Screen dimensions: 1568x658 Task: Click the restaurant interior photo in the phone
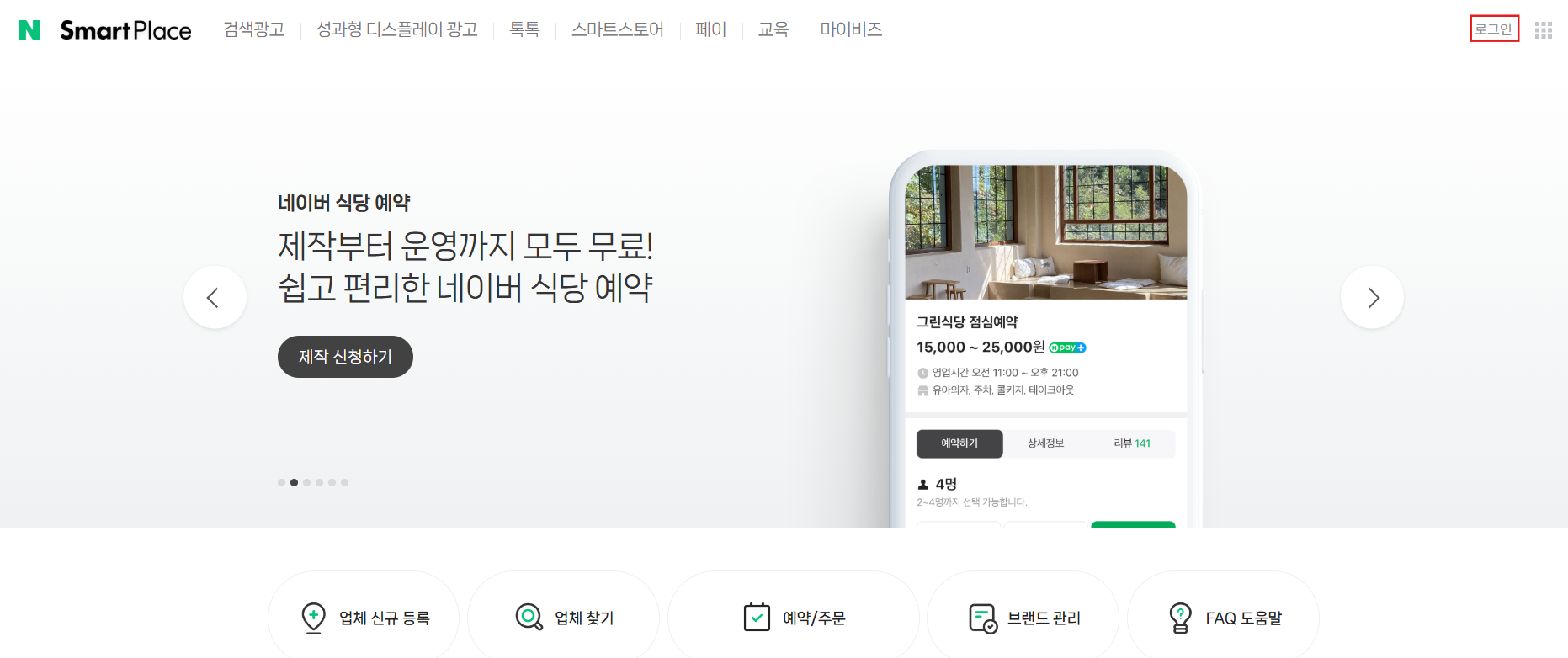pos(1045,231)
